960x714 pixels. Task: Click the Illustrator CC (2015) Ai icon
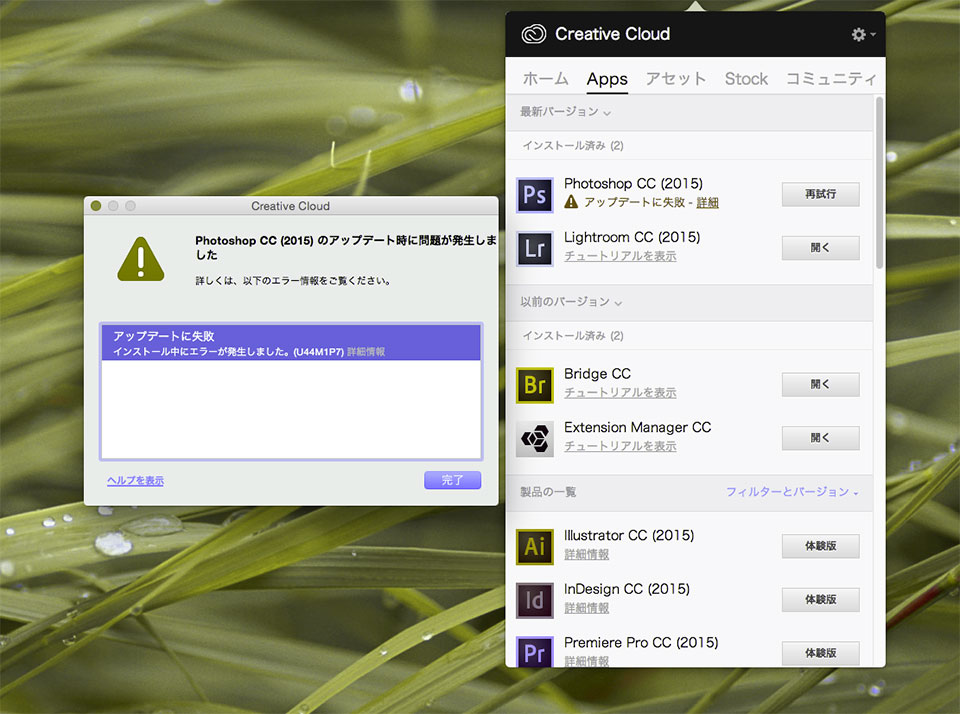coord(534,546)
